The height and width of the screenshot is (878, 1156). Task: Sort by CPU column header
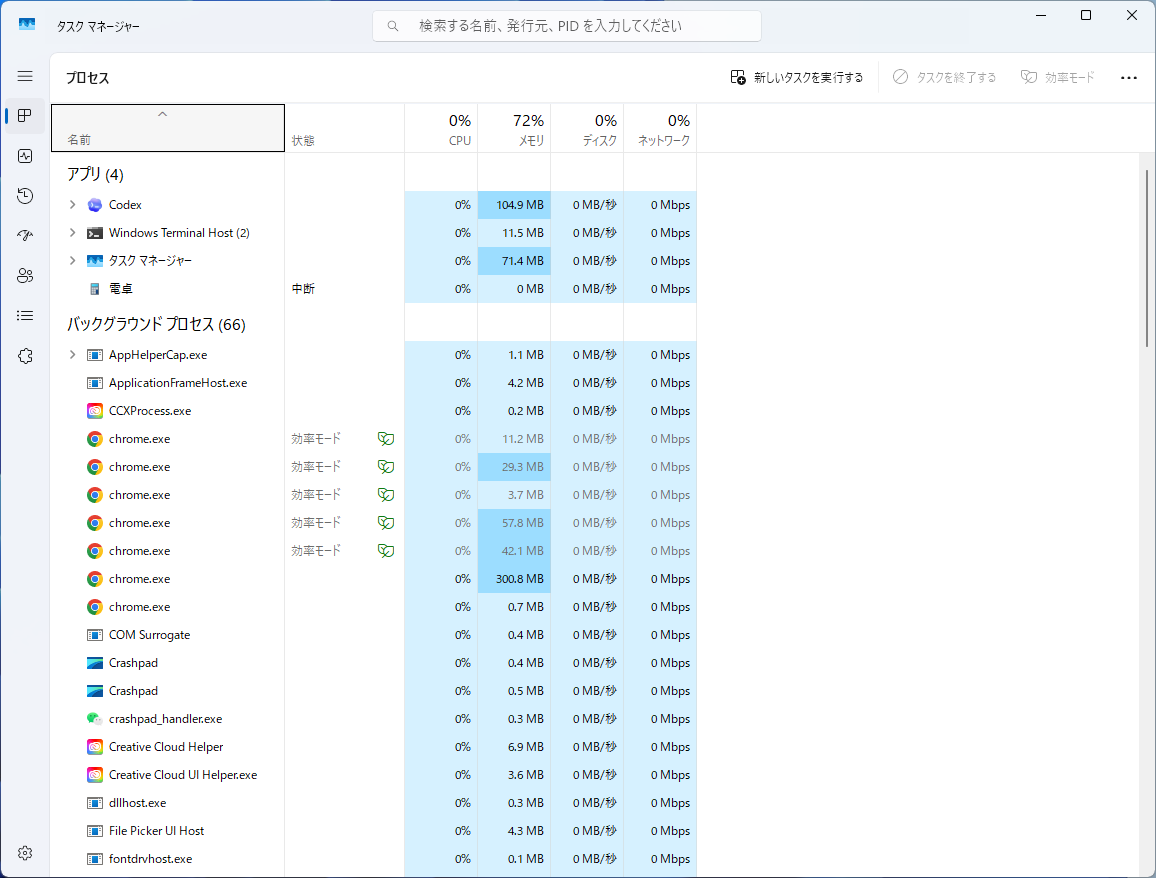(x=441, y=128)
